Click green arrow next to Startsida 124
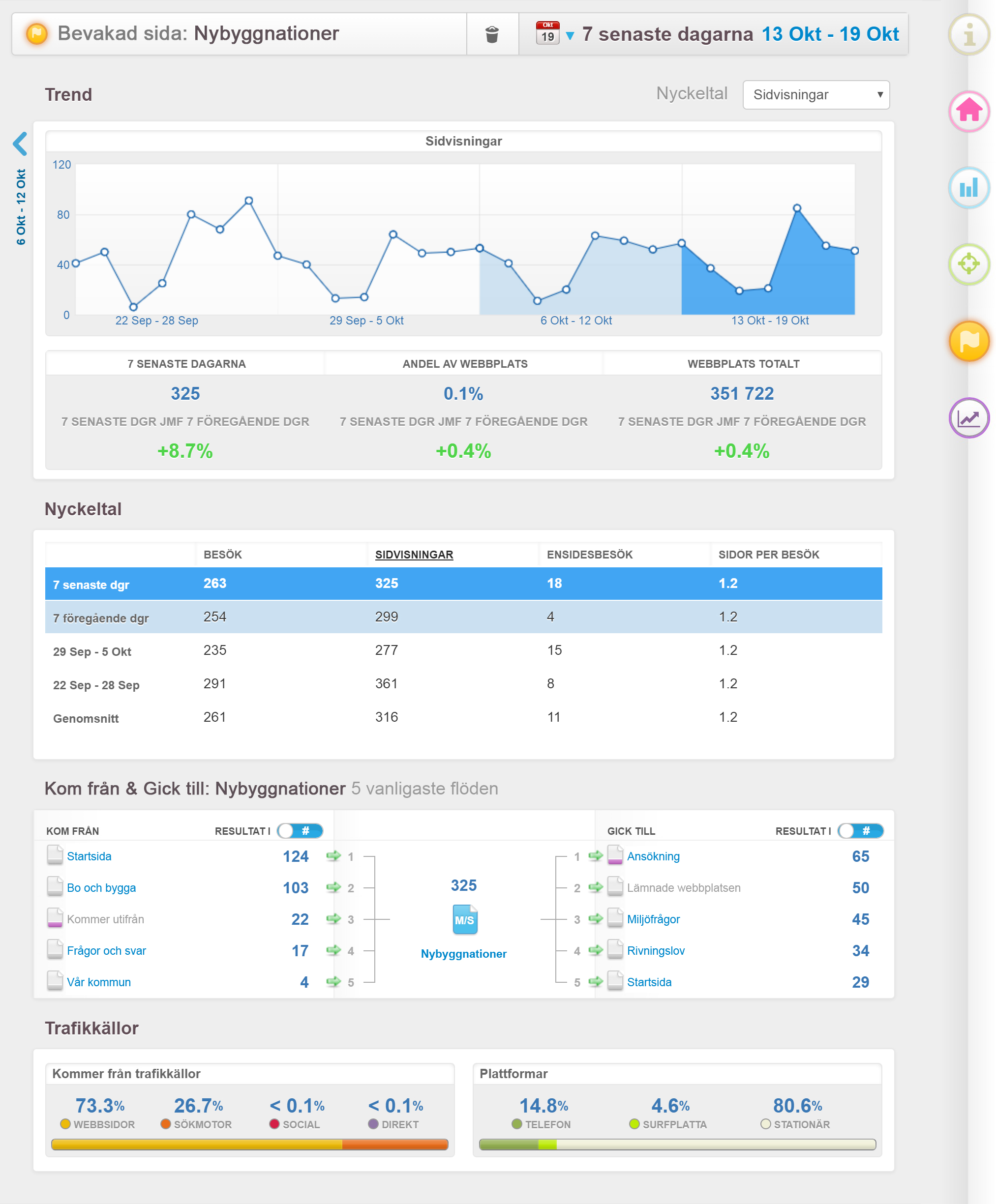Screen dimensions: 996x1204 [333, 856]
